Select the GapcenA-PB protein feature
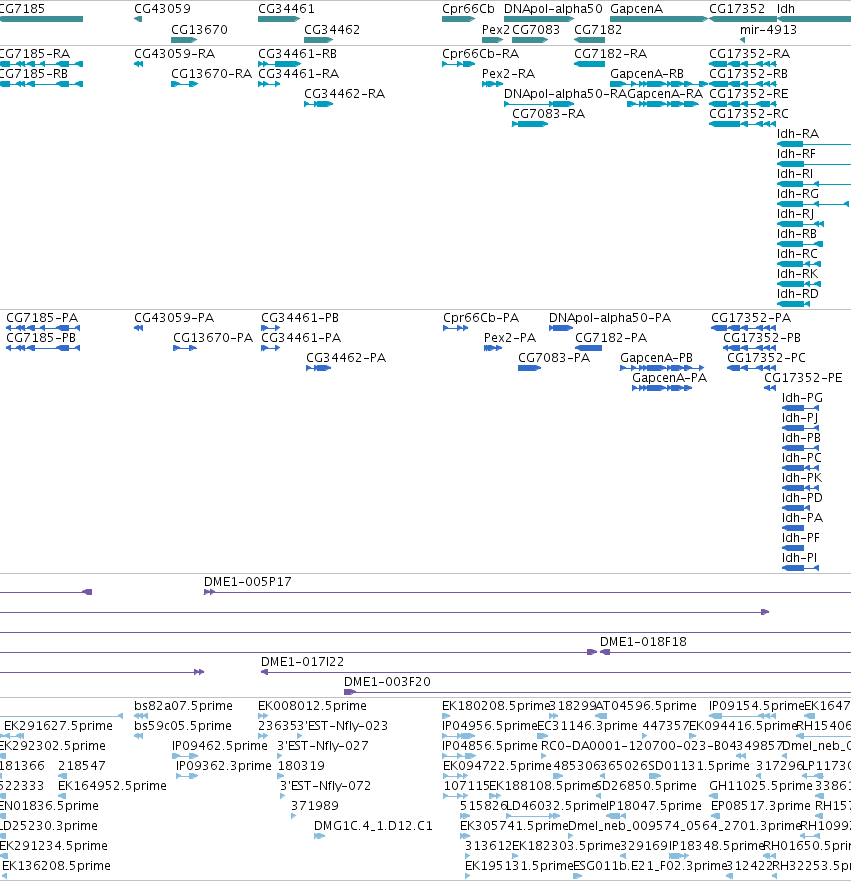Screen dimensions: 851x881 tap(662, 368)
